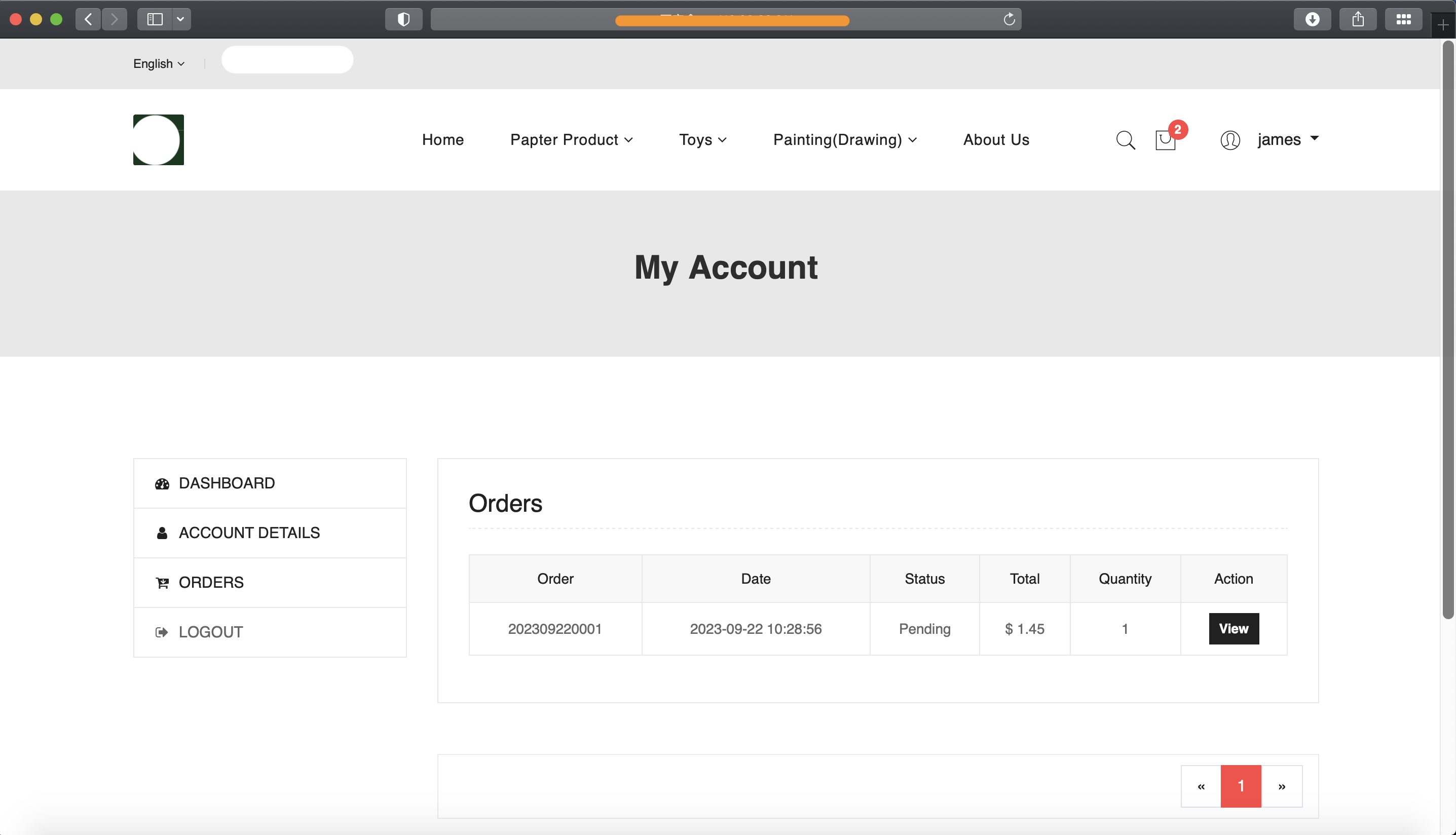The height and width of the screenshot is (835, 1456).
Task: Toggle the Safari sidebar button
Action: (x=155, y=19)
